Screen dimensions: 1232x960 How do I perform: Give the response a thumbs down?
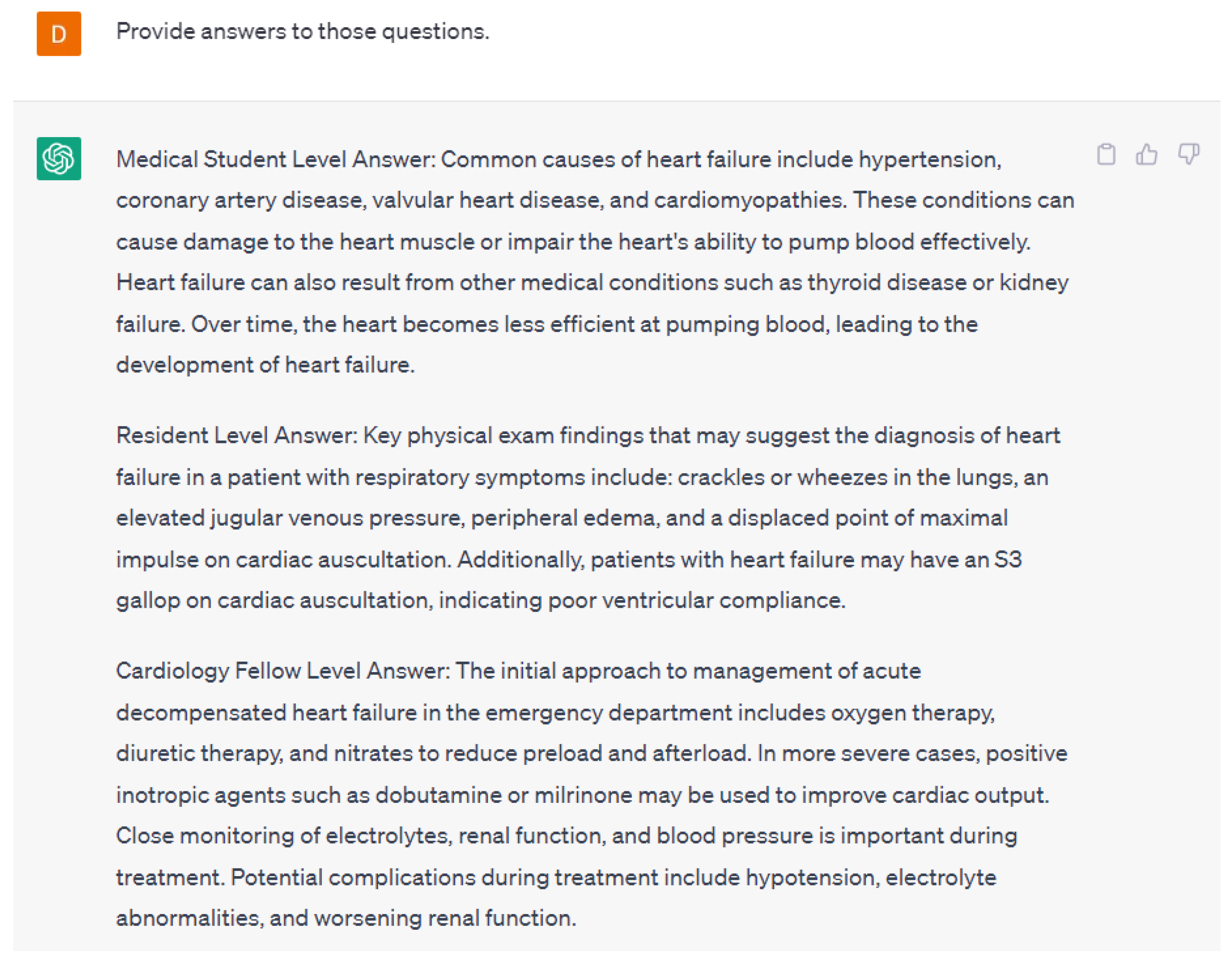click(1188, 154)
